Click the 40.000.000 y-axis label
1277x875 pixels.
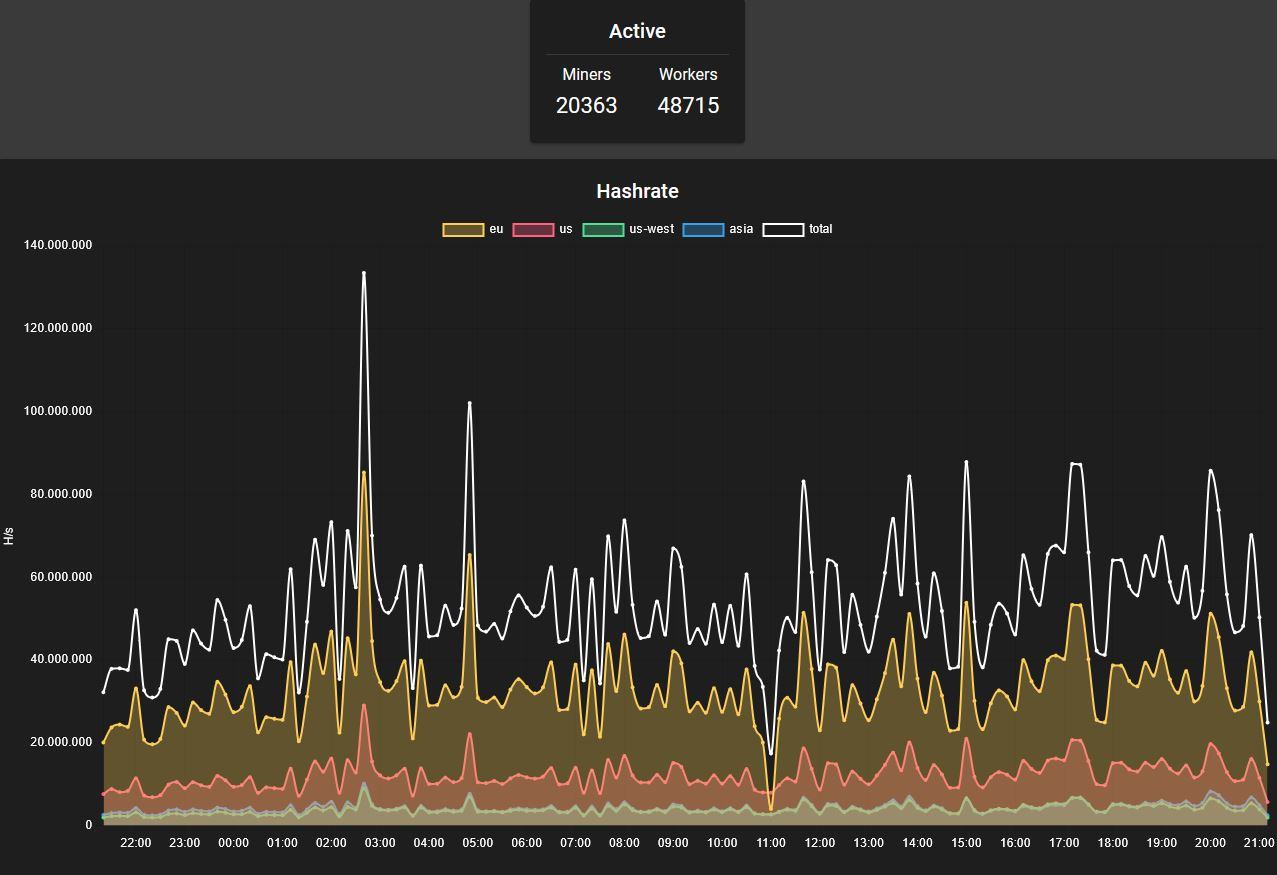coord(61,659)
